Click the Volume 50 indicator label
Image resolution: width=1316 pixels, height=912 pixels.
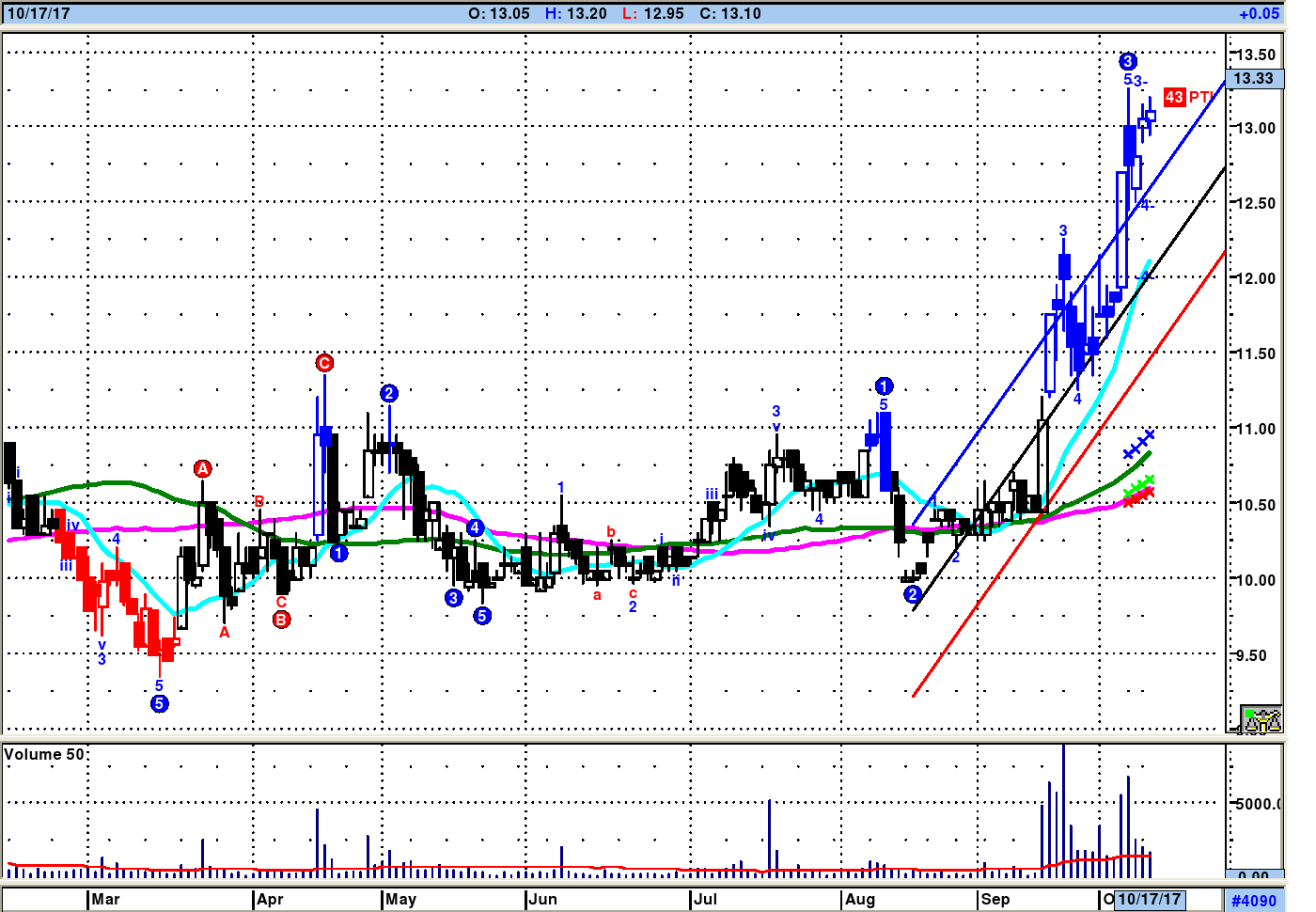[x=43, y=754]
